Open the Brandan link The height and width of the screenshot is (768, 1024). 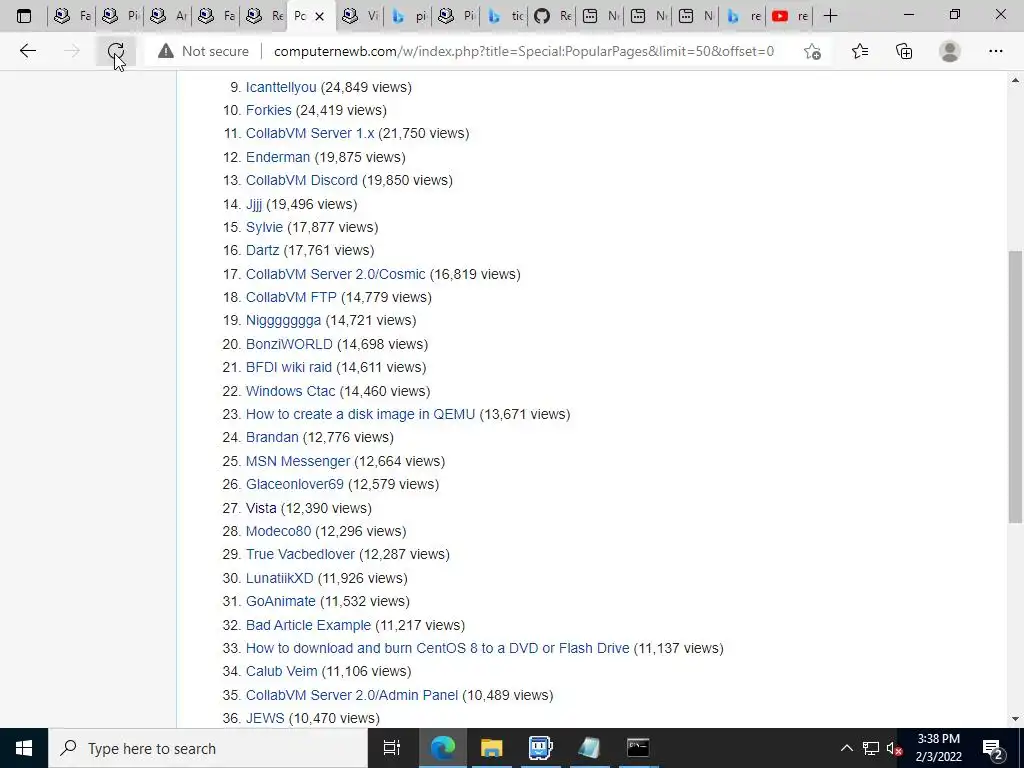pyautogui.click(x=272, y=437)
